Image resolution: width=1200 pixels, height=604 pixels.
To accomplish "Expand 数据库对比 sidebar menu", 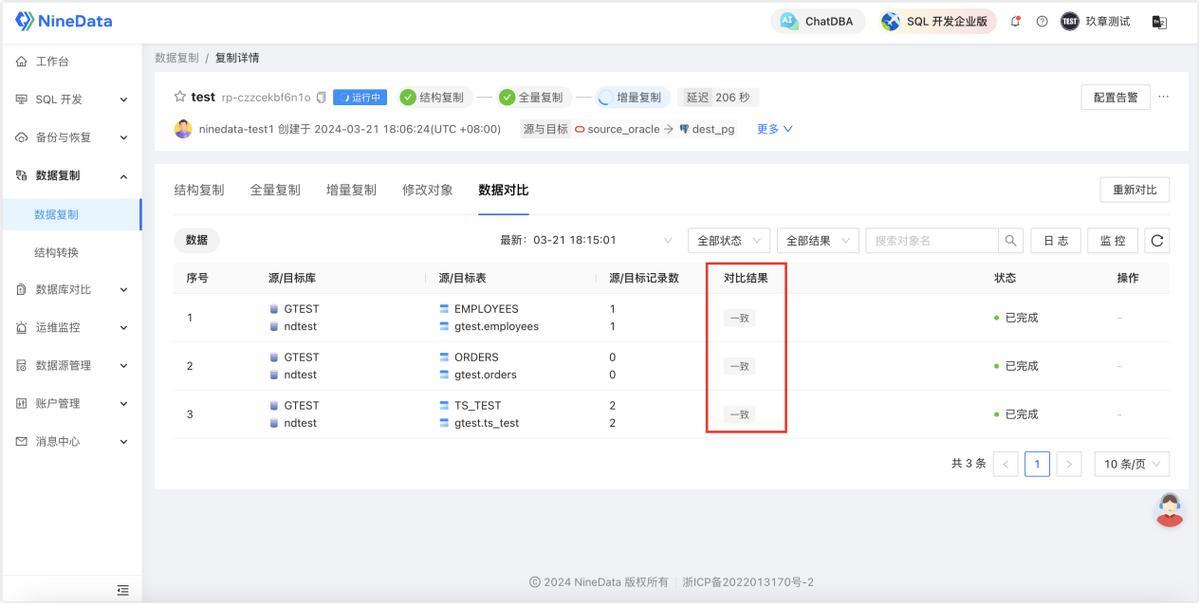I will coord(71,289).
